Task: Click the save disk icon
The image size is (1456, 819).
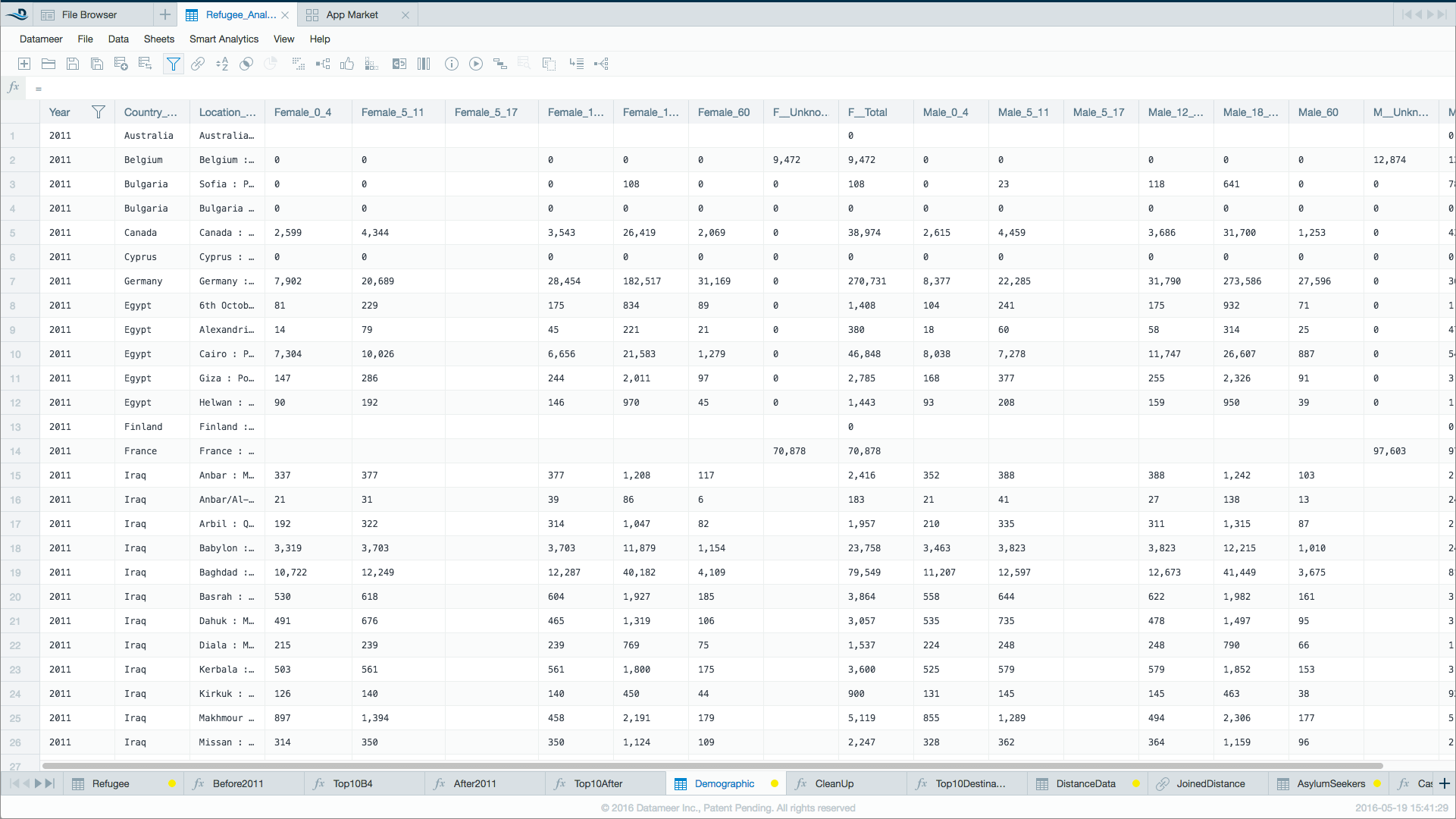Action: [73, 64]
